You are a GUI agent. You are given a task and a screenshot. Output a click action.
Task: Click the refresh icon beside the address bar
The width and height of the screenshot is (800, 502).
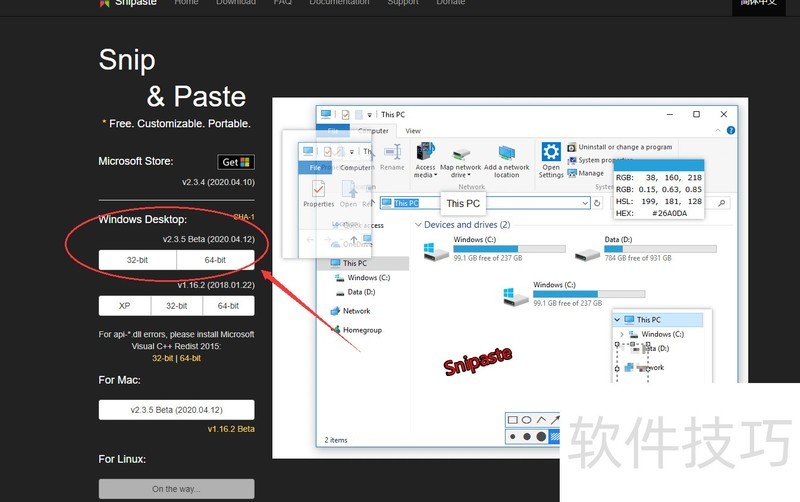point(597,203)
